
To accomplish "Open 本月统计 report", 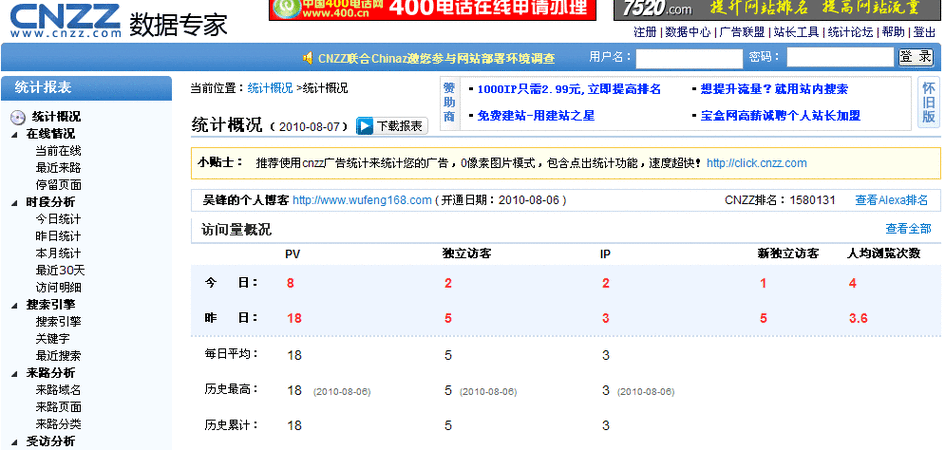I will (58, 253).
